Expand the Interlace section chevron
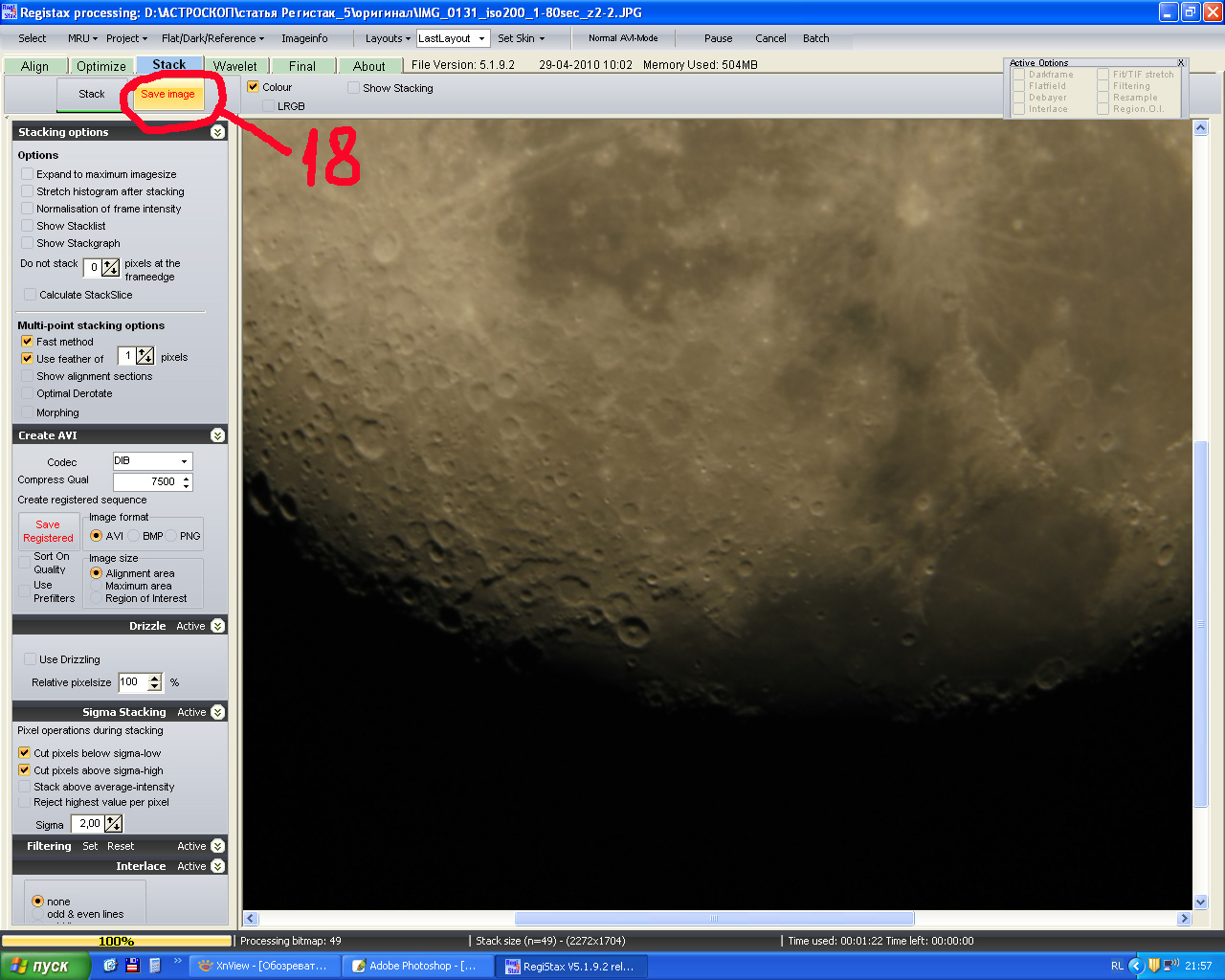This screenshot has height=980, width=1225. click(217, 866)
